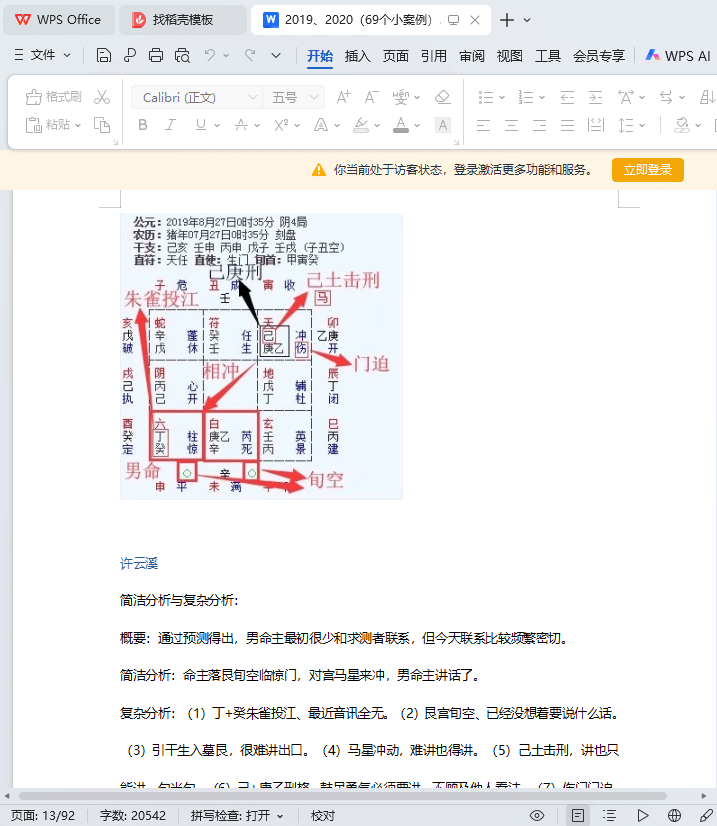
Task: Increase font size with A+ icon
Action: pos(343,97)
